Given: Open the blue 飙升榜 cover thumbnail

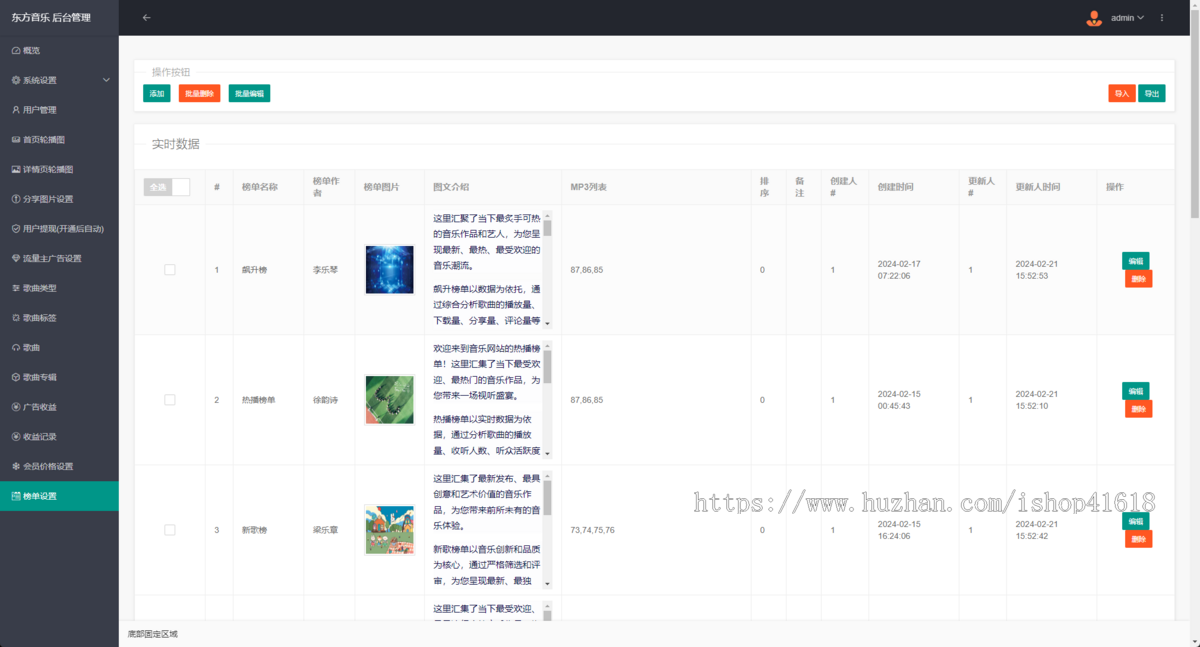Looking at the screenshot, I should click(390, 270).
